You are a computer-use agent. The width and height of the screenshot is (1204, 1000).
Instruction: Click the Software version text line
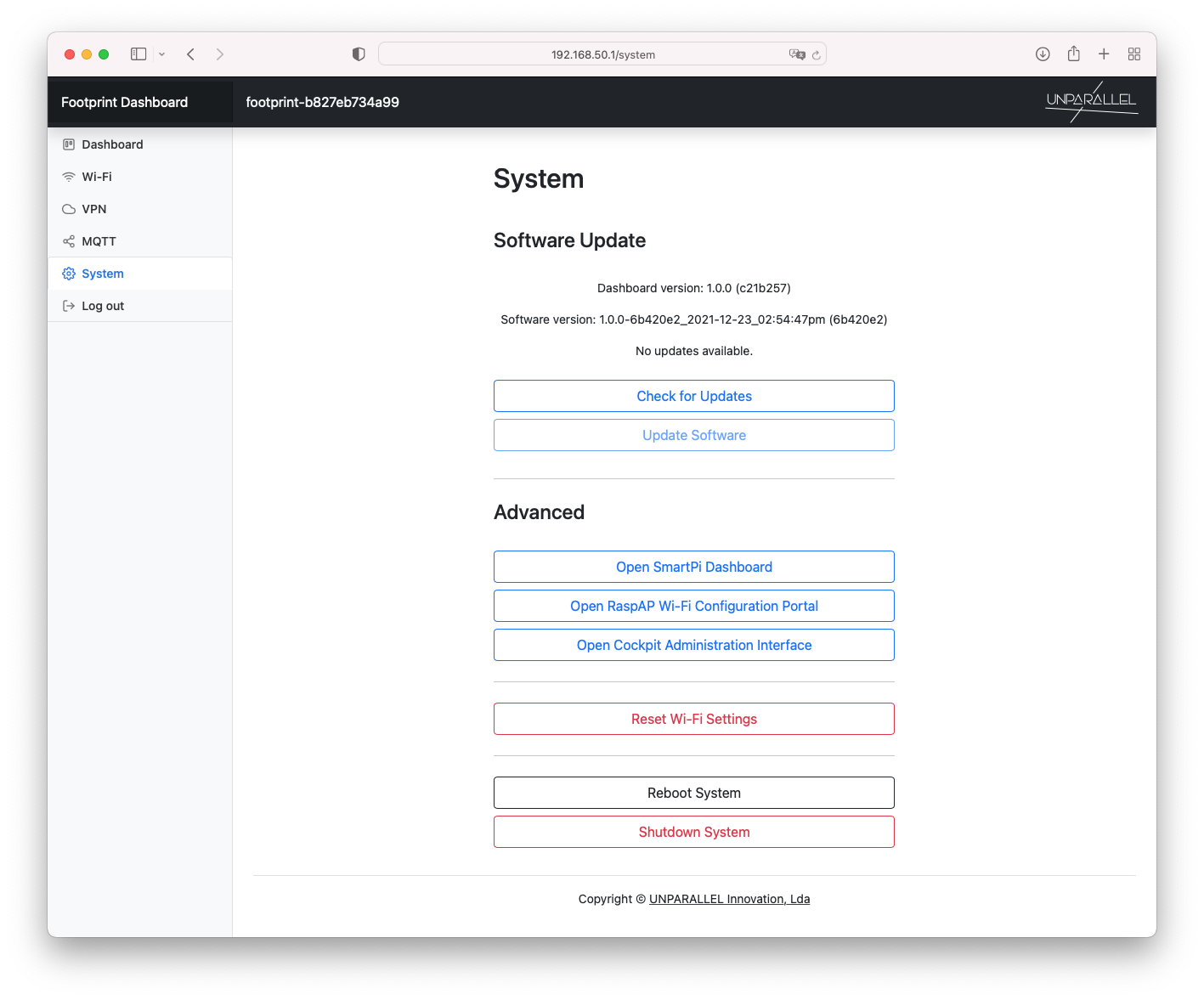(694, 319)
